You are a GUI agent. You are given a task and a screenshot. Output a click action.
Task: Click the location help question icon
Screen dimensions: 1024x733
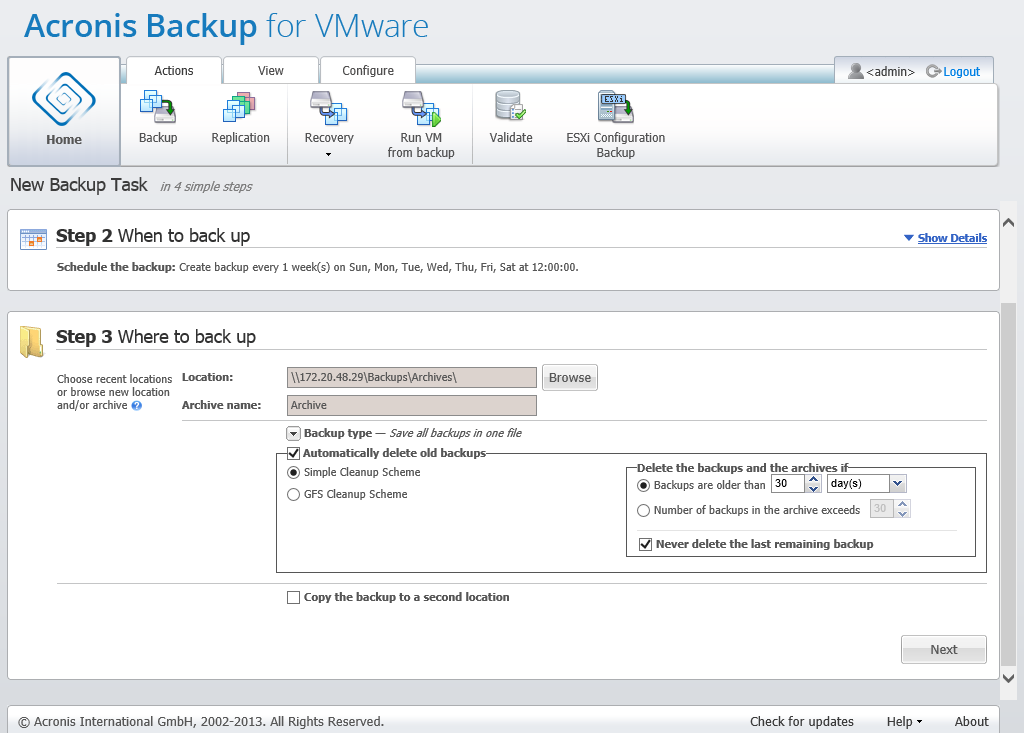(x=137, y=406)
